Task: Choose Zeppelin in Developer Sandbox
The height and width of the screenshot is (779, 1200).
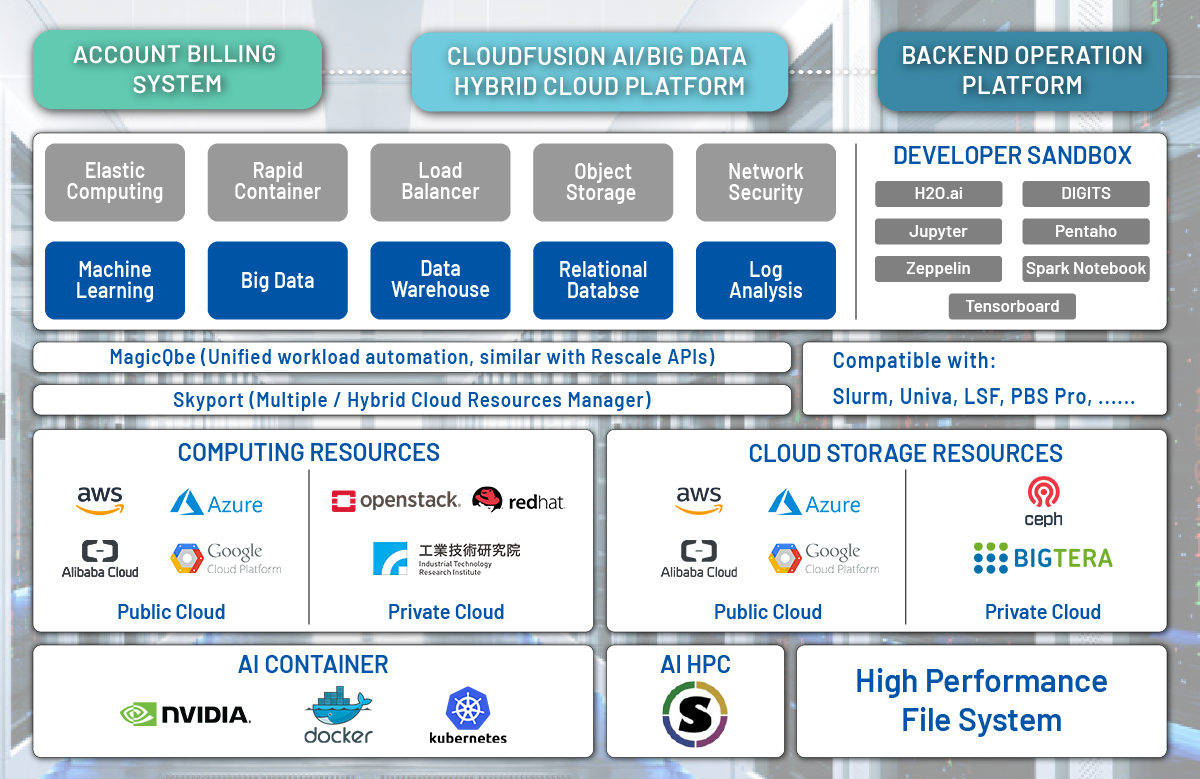Action: click(x=938, y=269)
